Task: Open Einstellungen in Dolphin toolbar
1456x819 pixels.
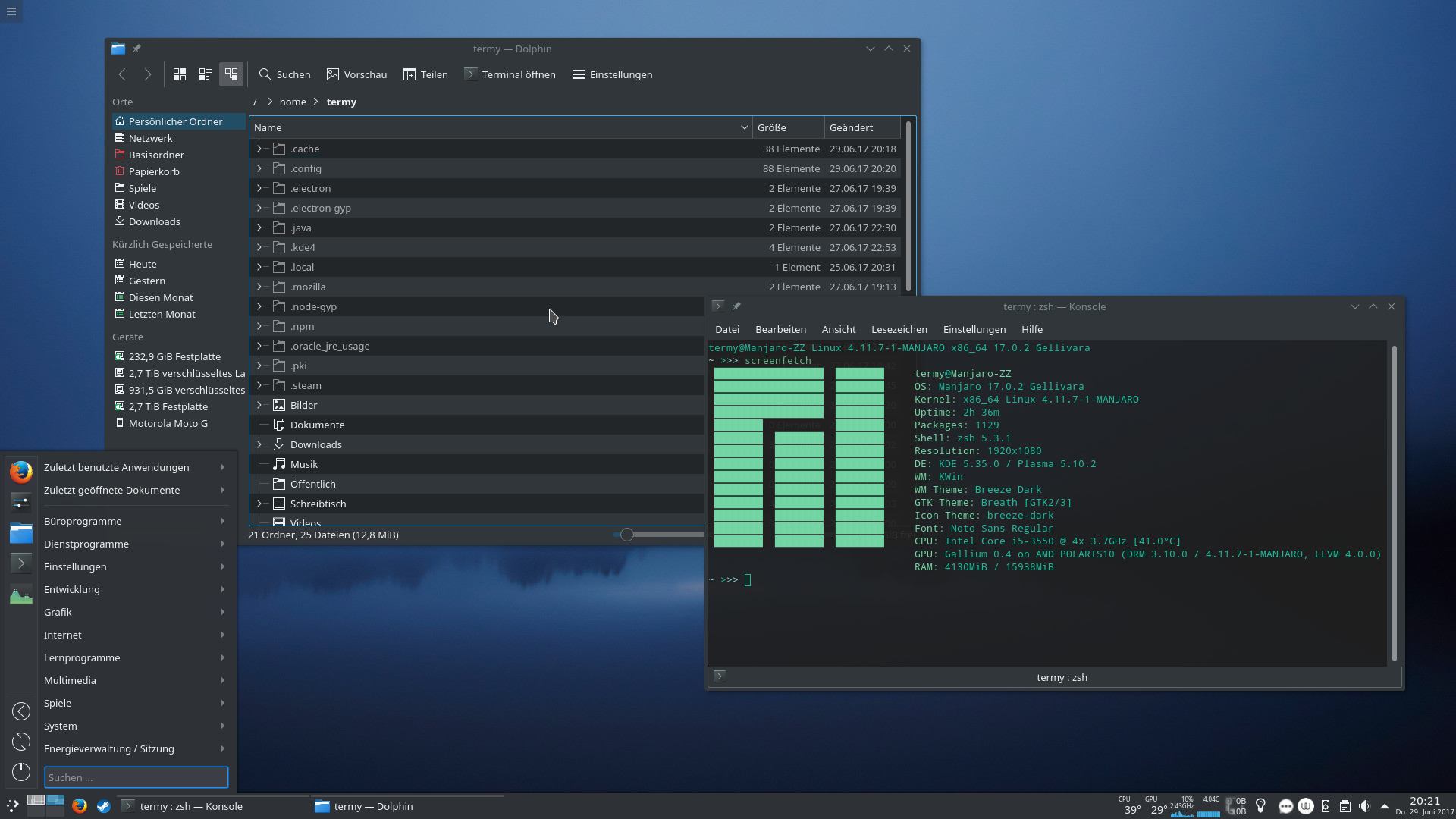Action: (x=613, y=74)
